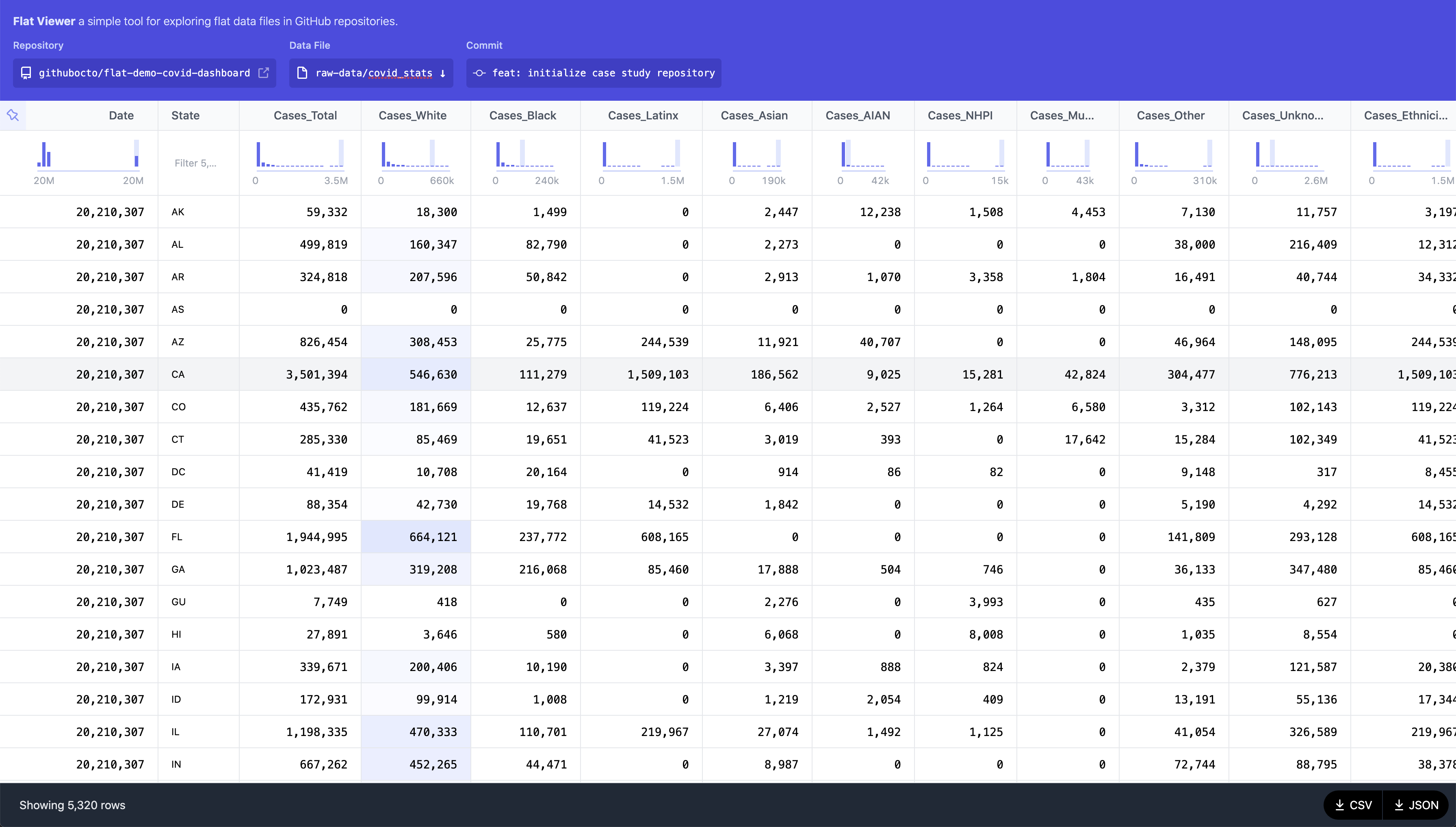Click the Cases_White histogram range filter
This screenshot has width=1456, height=827.
tap(415, 155)
